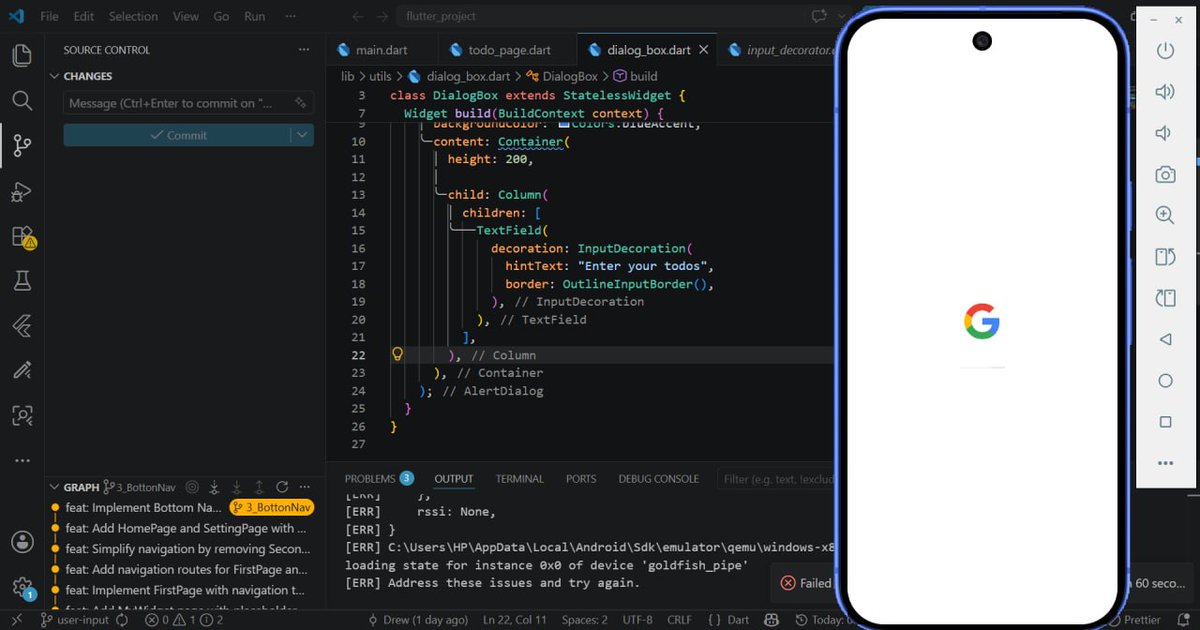Close the dialog_box.dart tab
This screenshot has height=630, width=1200.
pos(703,50)
